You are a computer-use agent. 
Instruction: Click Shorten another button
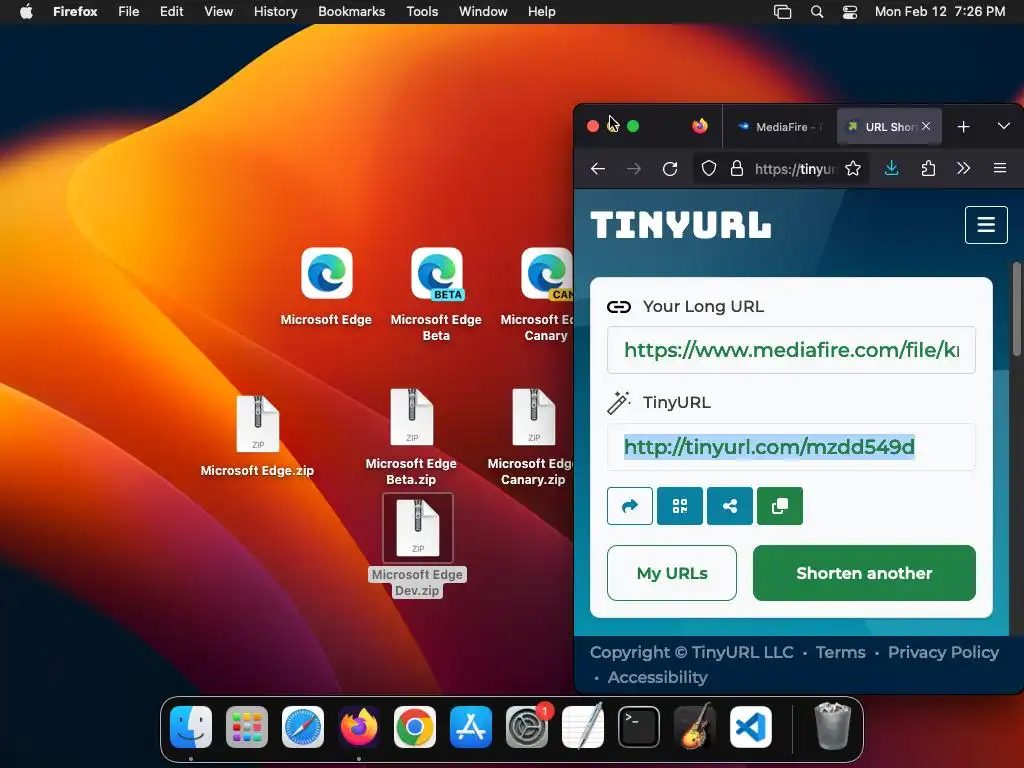click(x=864, y=573)
